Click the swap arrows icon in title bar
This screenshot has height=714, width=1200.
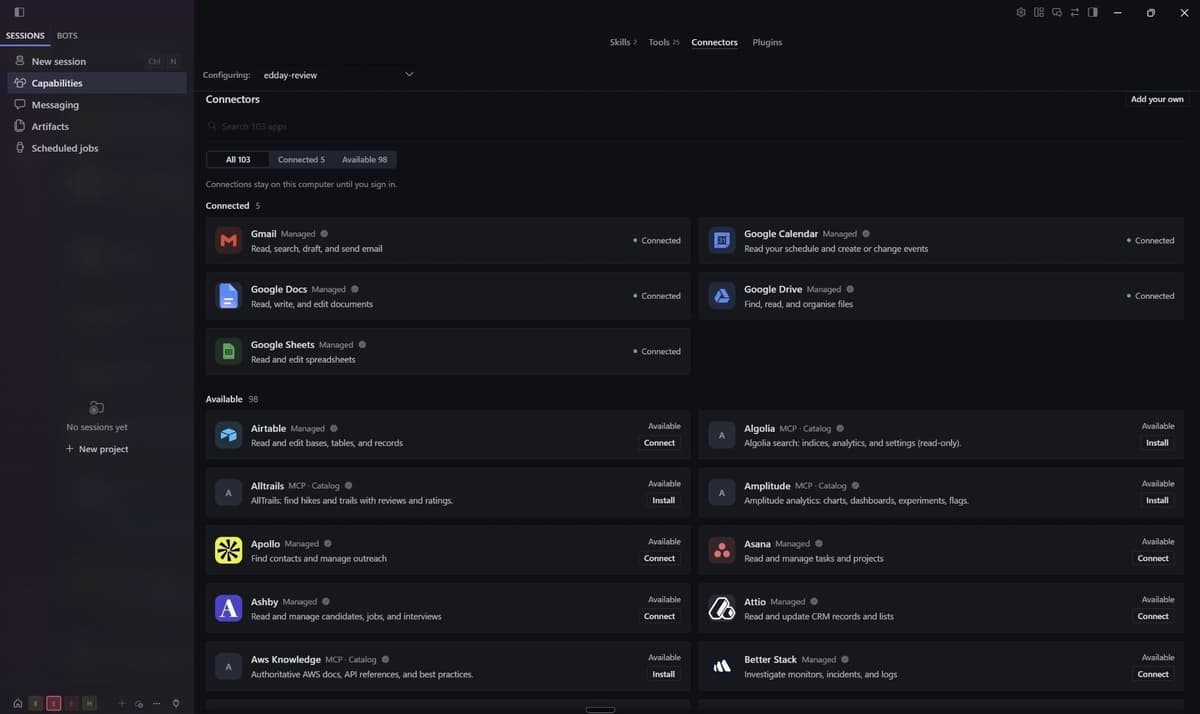(x=1075, y=12)
